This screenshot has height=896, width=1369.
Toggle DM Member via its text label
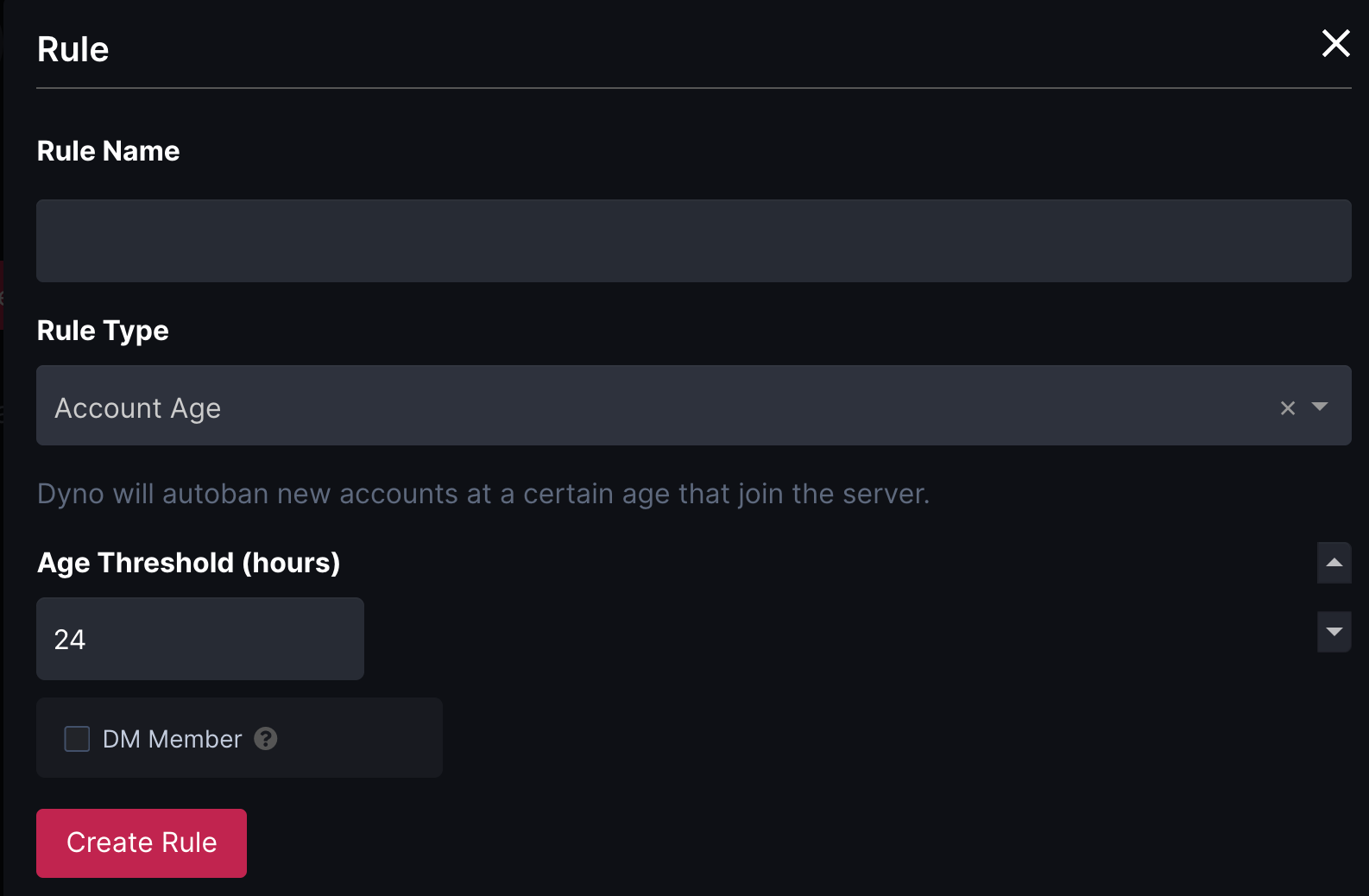click(172, 739)
